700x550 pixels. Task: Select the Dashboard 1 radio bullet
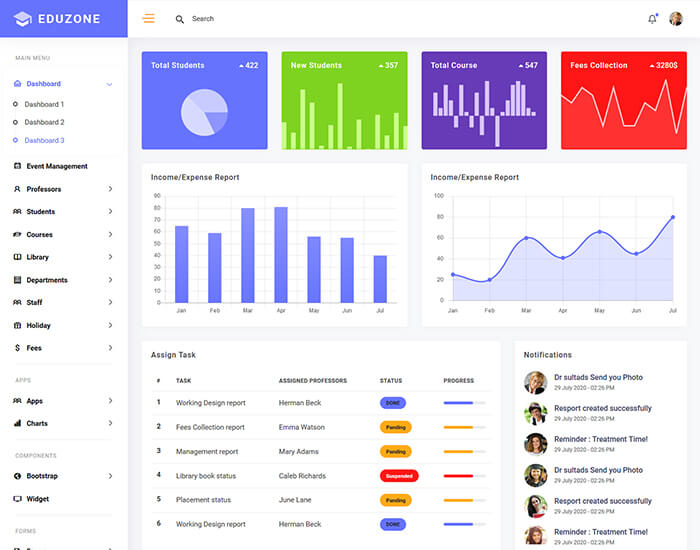[x=16, y=104]
